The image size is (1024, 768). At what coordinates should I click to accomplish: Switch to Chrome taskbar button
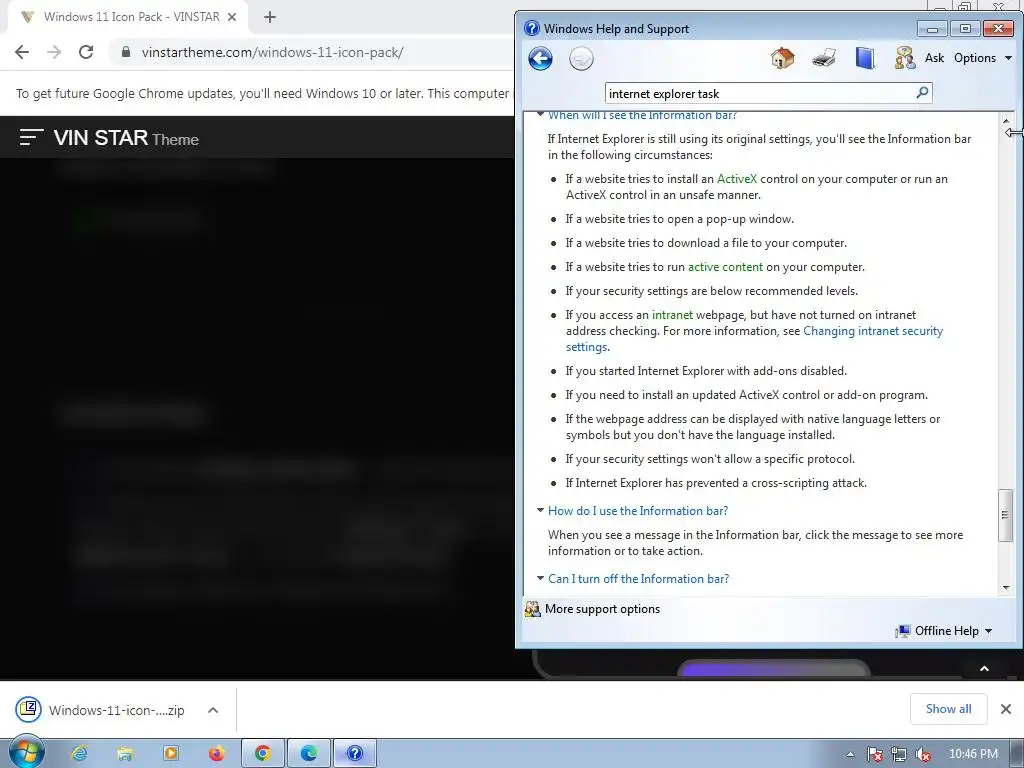point(263,754)
